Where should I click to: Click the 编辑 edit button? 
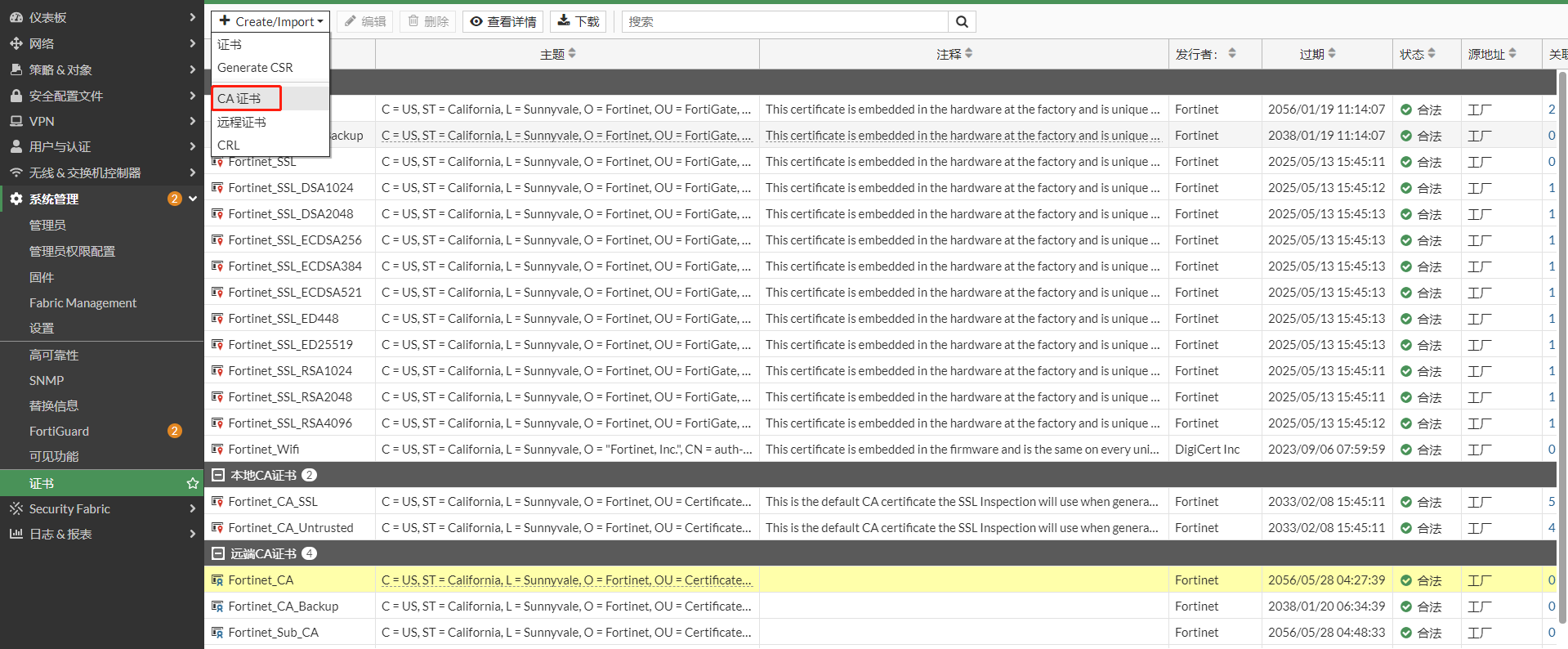point(365,22)
